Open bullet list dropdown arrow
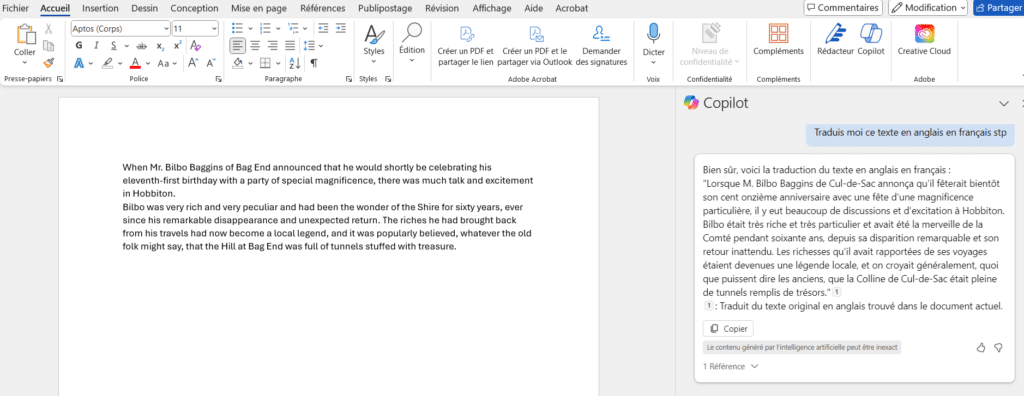This screenshot has width=1024, height=396. coord(250,29)
